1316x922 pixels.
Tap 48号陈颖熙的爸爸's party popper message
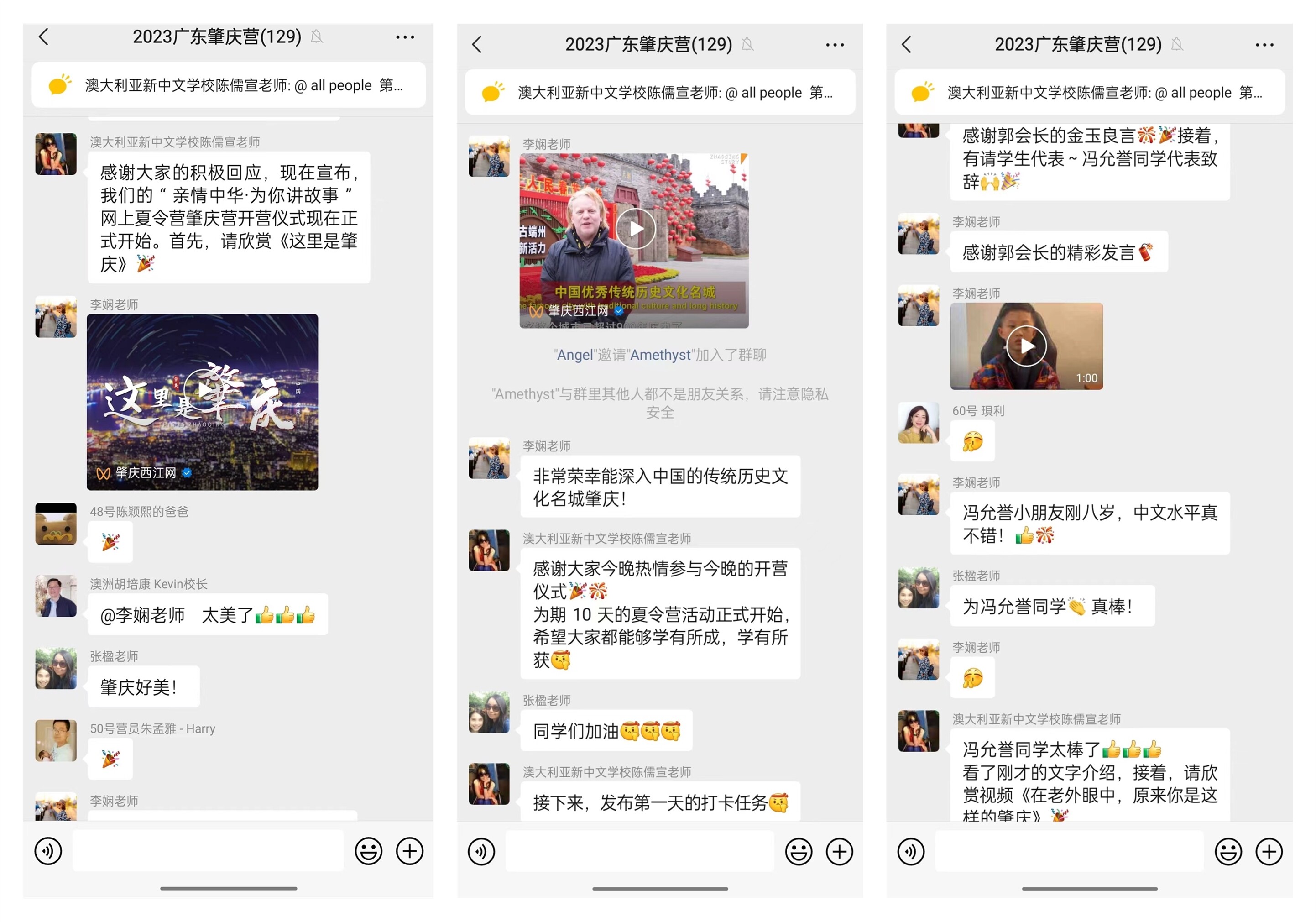coord(110,542)
